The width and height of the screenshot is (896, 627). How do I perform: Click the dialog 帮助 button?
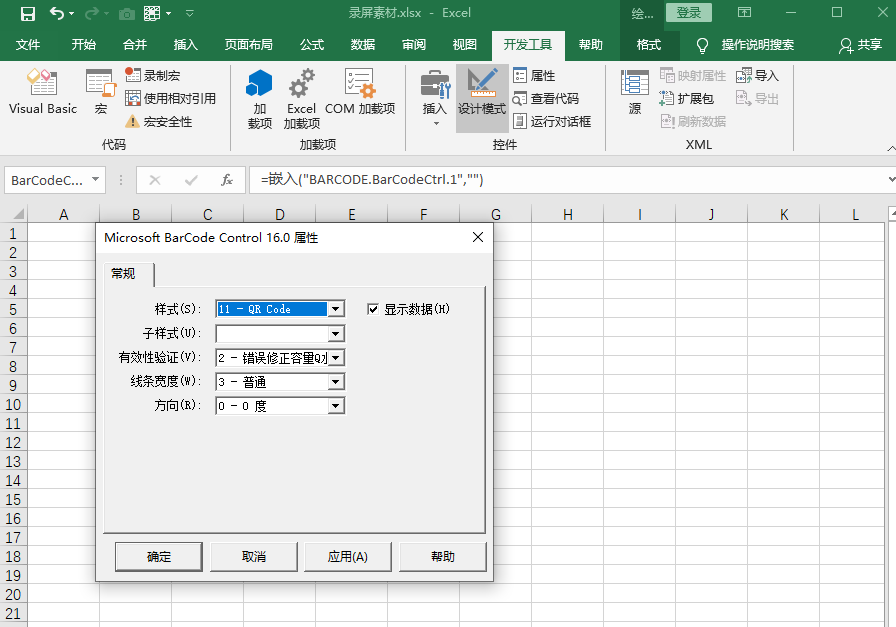443,557
